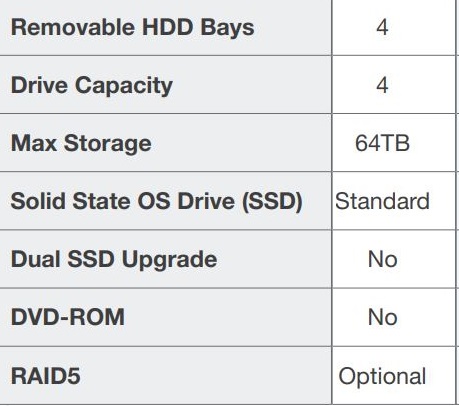Click the DVD-ROM row label
Image resolution: width=459 pixels, height=406 pixels.
pyautogui.click(x=68, y=317)
